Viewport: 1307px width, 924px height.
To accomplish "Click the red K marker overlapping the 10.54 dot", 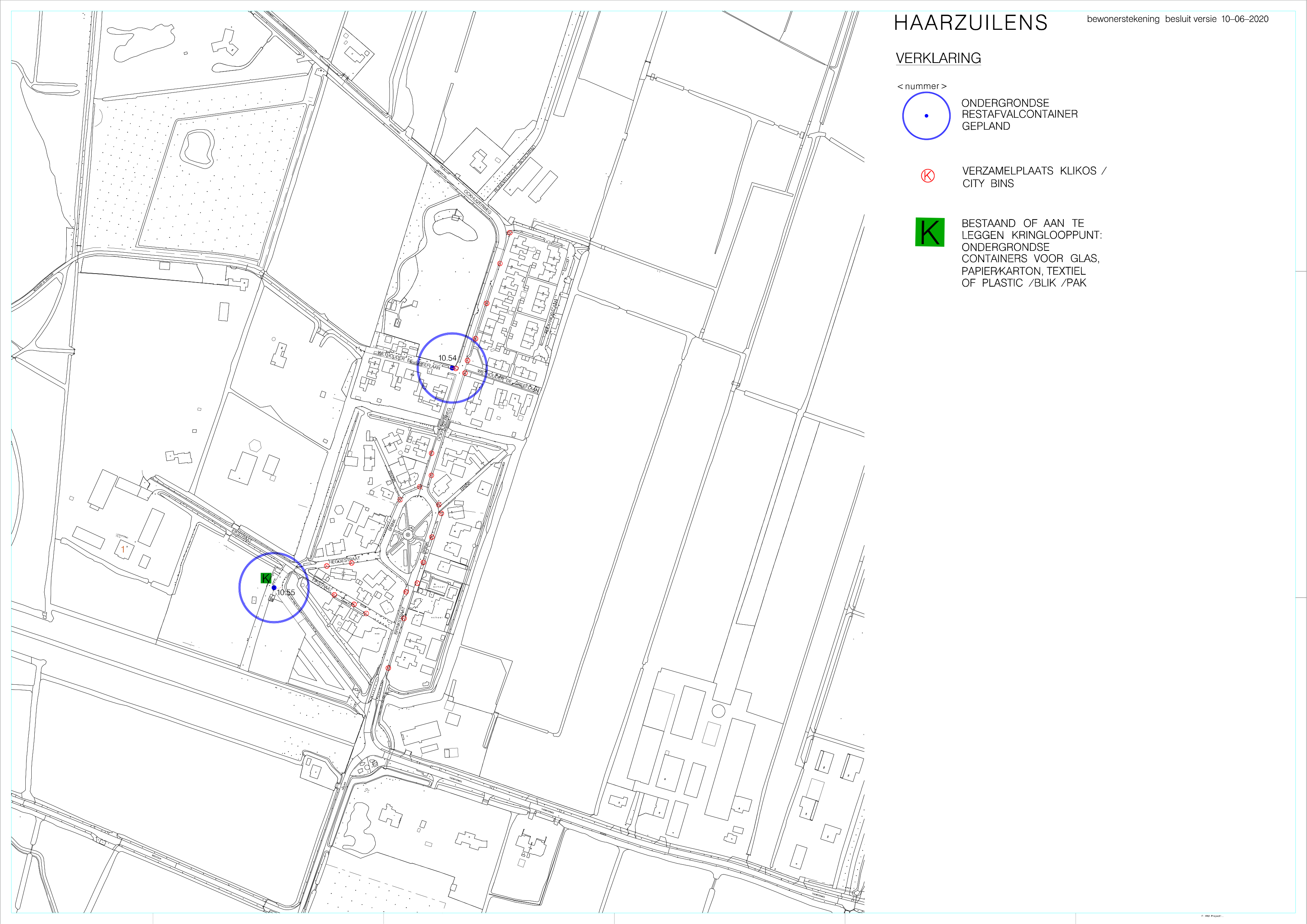I will point(456,368).
